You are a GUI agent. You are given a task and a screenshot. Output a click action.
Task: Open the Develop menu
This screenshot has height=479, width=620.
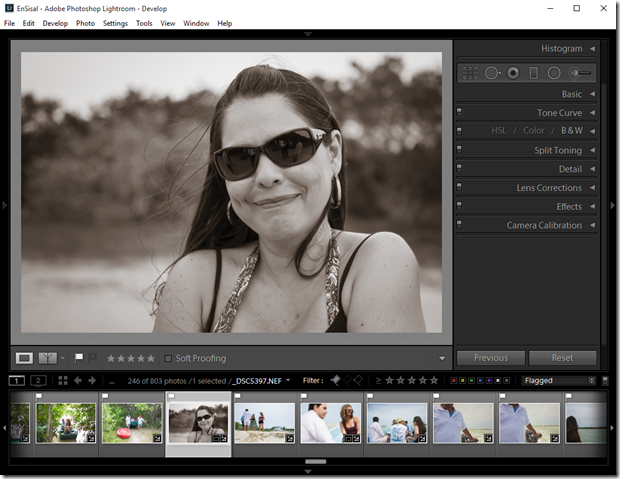tap(55, 23)
